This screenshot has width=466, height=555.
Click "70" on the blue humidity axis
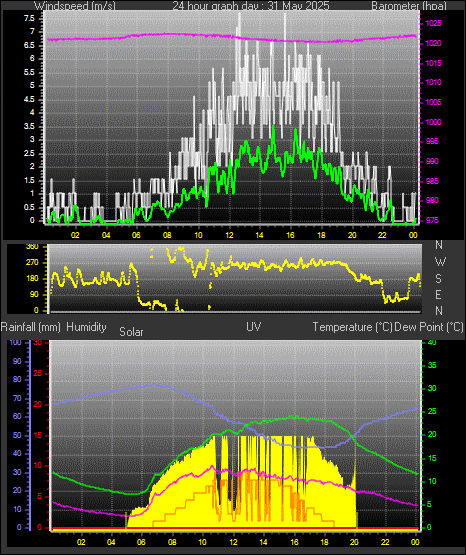[x=17, y=398]
